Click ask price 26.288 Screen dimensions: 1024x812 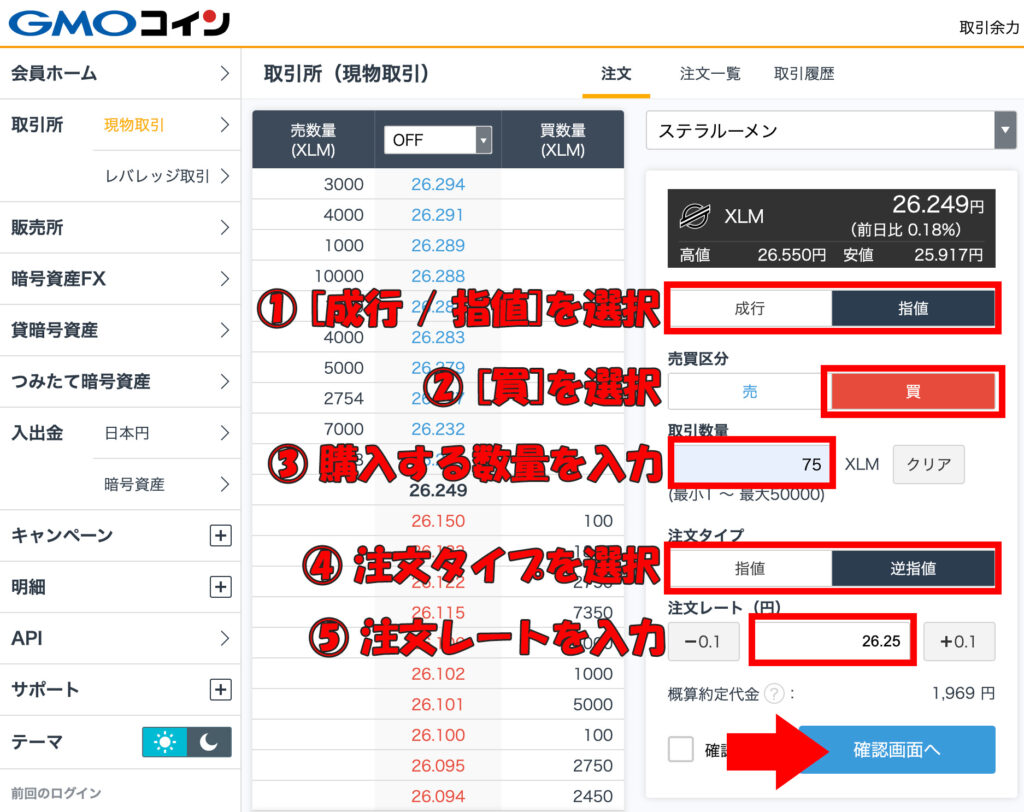[438, 276]
